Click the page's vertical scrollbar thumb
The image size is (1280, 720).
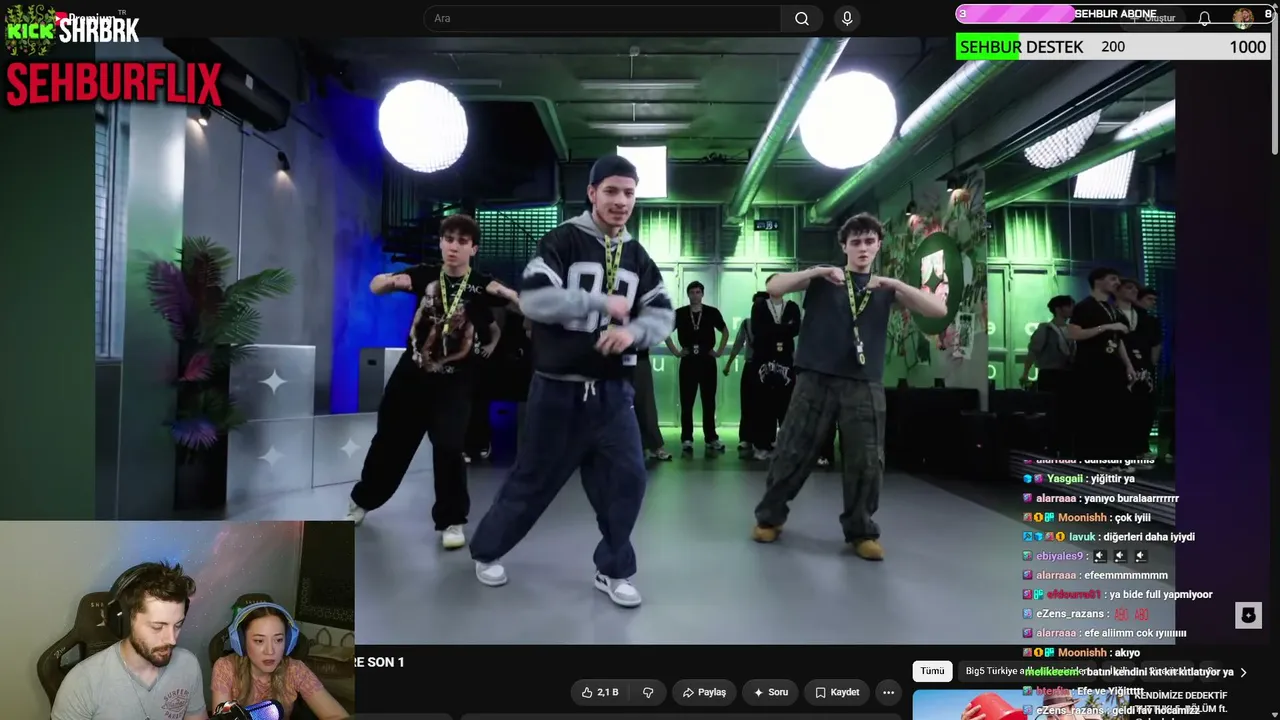coord(1273,85)
